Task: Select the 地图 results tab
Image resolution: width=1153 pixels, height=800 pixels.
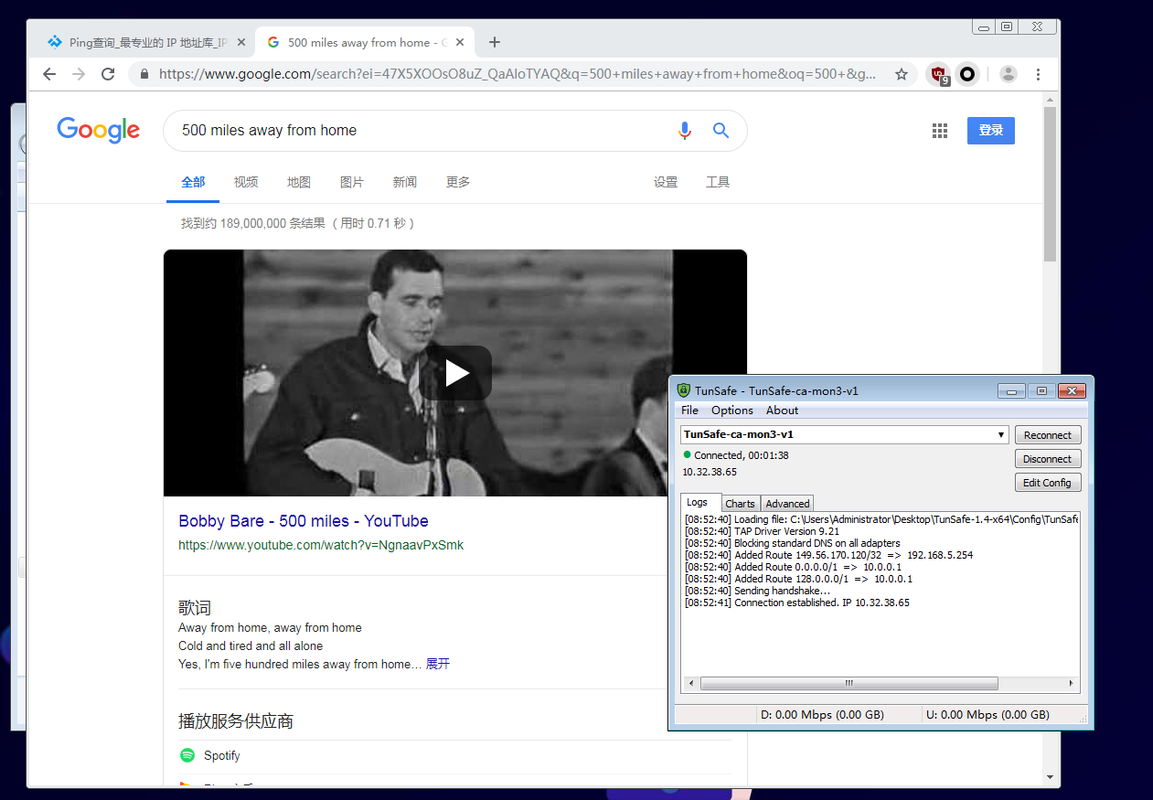Action: (x=299, y=182)
